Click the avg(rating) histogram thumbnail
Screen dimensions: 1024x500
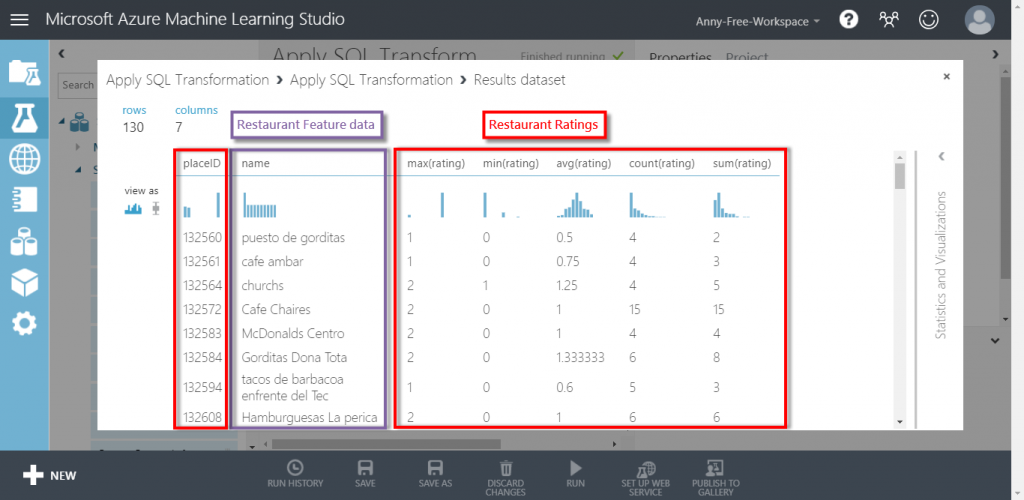click(575, 204)
